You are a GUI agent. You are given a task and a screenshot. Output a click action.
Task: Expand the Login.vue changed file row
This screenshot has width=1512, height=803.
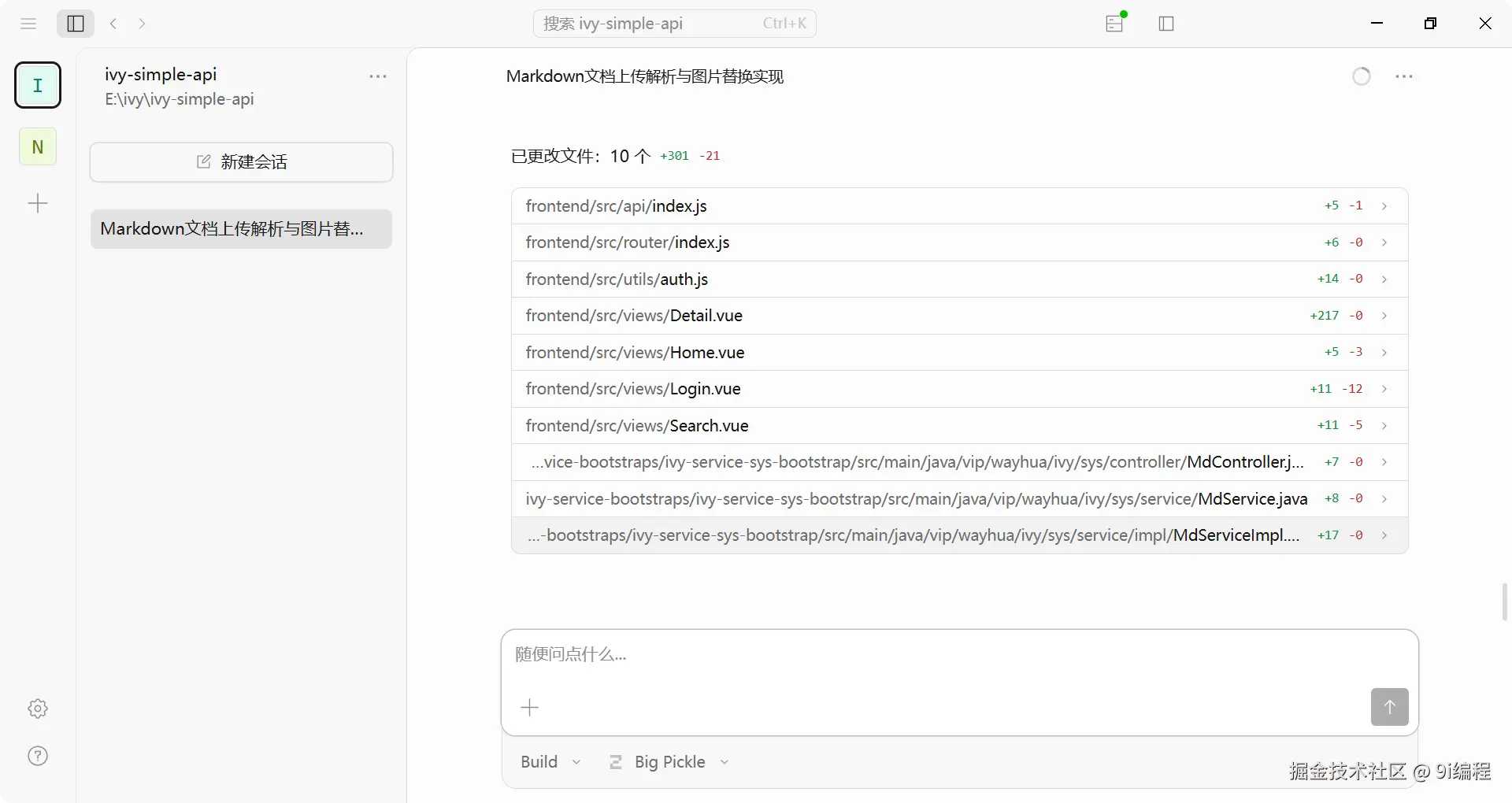point(959,389)
